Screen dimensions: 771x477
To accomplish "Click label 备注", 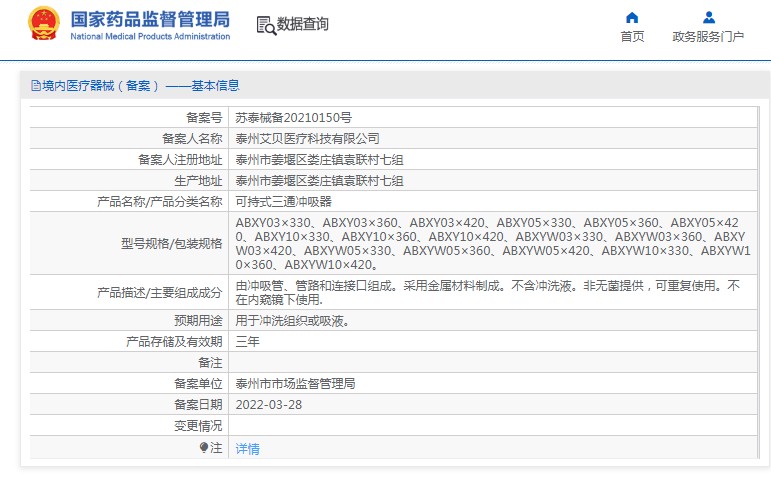I will coord(210,363).
